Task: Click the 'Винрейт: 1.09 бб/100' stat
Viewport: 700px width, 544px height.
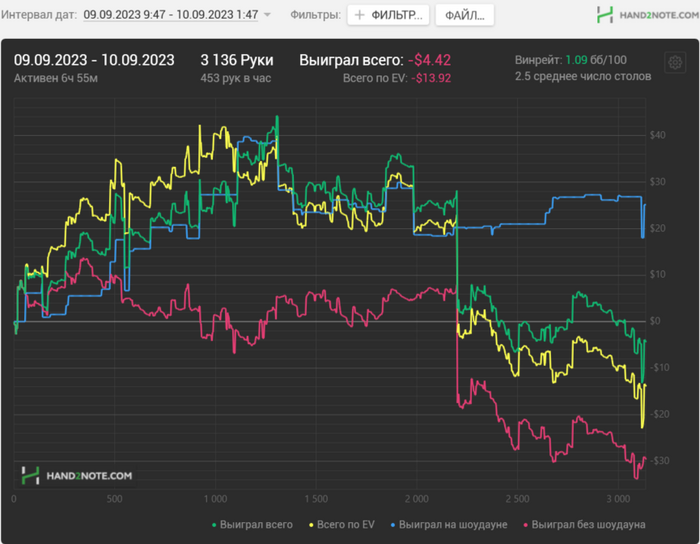Action: click(571, 60)
